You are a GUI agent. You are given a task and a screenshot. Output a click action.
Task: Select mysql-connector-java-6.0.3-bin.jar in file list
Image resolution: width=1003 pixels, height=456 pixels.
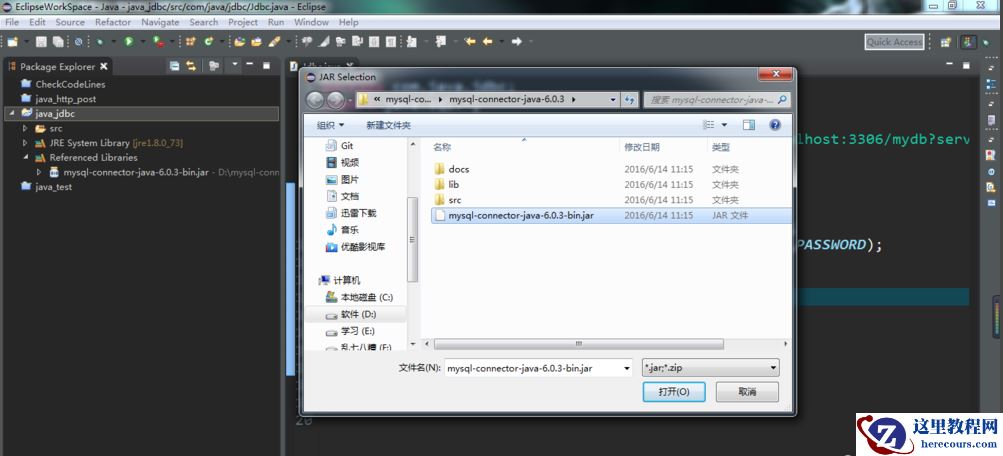[x=610, y=216]
